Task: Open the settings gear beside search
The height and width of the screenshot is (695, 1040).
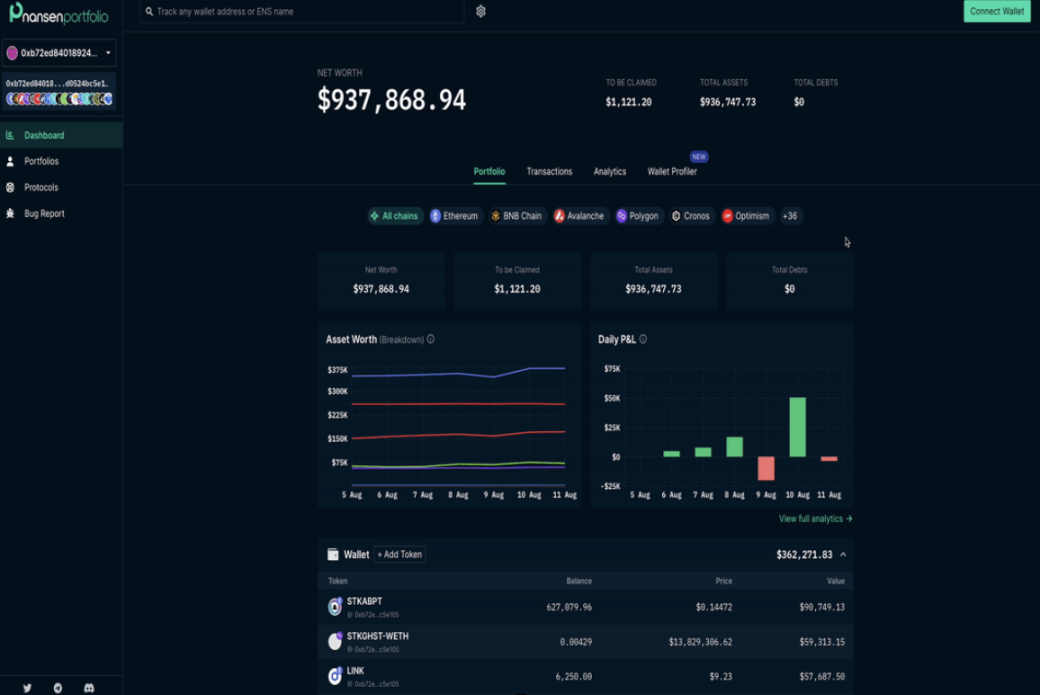Action: (479, 11)
